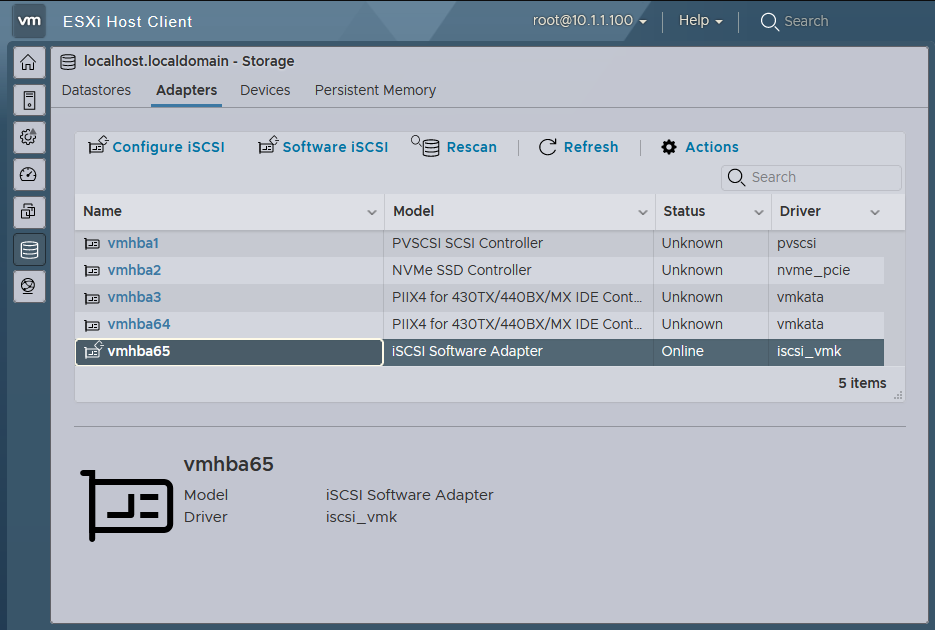Click the adapter icon beside vmhba1
Viewport: 935px width, 630px height.
point(92,243)
